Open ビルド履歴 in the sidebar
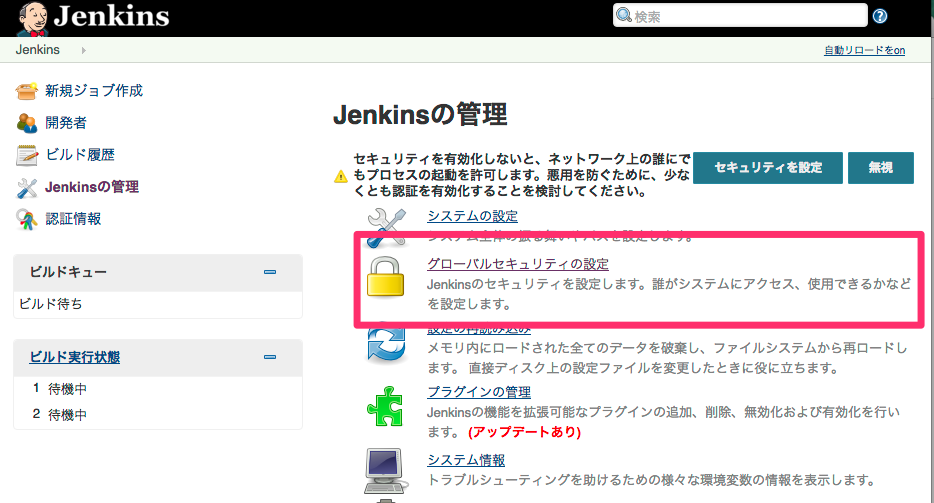Image resolution: width=934 pixels, height=503 pixels. tap(80, 155)
